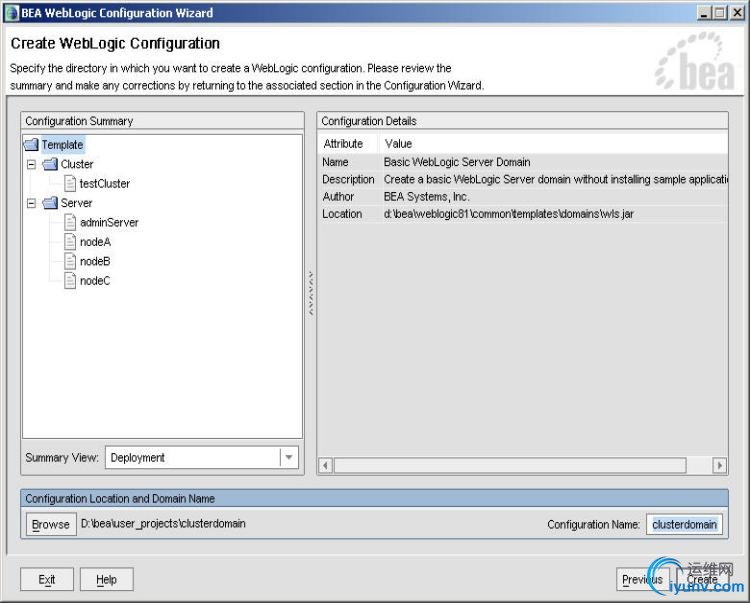The image size is (750, 603).
Task: Click 'Basic WebLogic Server Domain' value
Action: pyautogui.click(x=457, y=162)
